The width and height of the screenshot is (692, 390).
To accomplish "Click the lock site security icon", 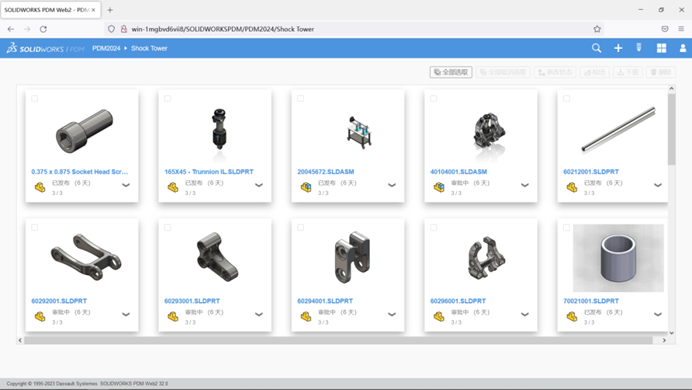I will click(124, 29).
